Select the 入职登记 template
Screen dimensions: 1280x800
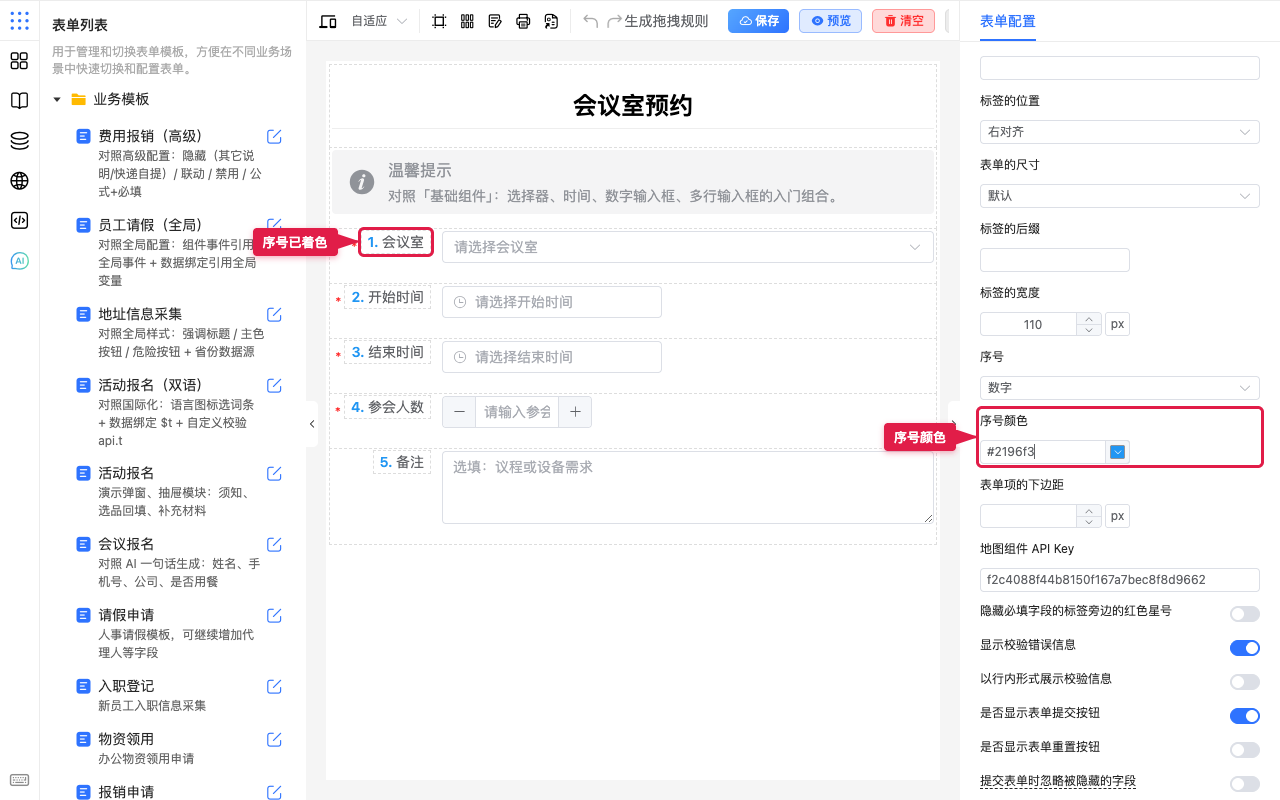click(126, 686)
